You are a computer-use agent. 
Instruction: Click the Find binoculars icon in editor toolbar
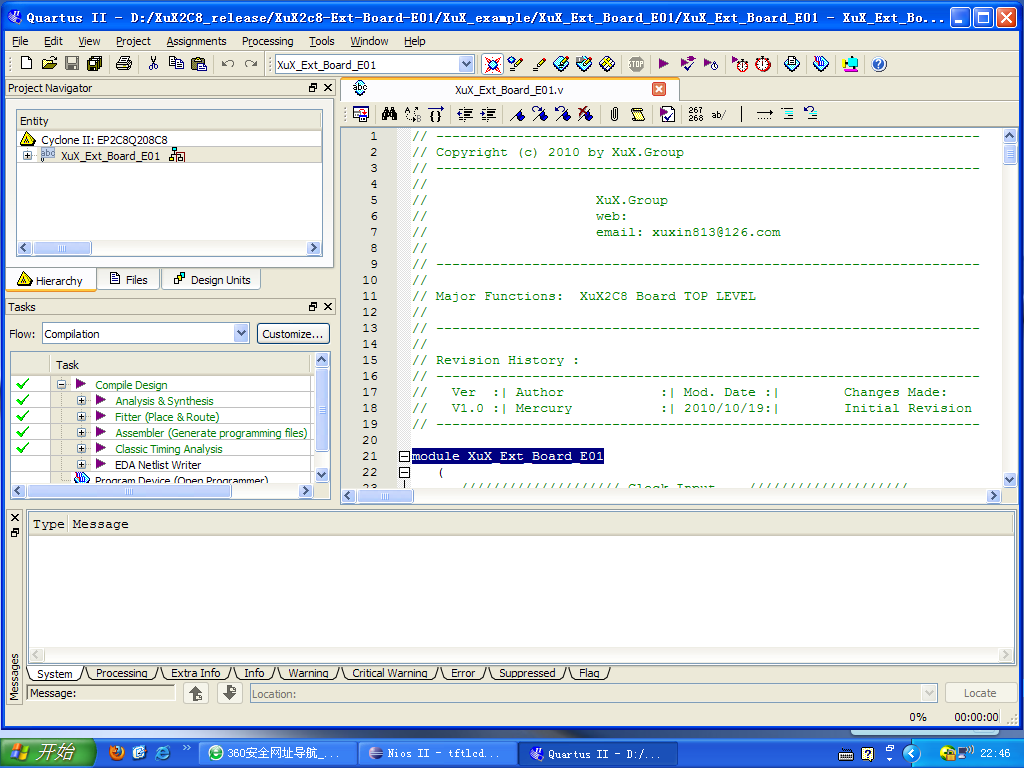click(389, 114)
